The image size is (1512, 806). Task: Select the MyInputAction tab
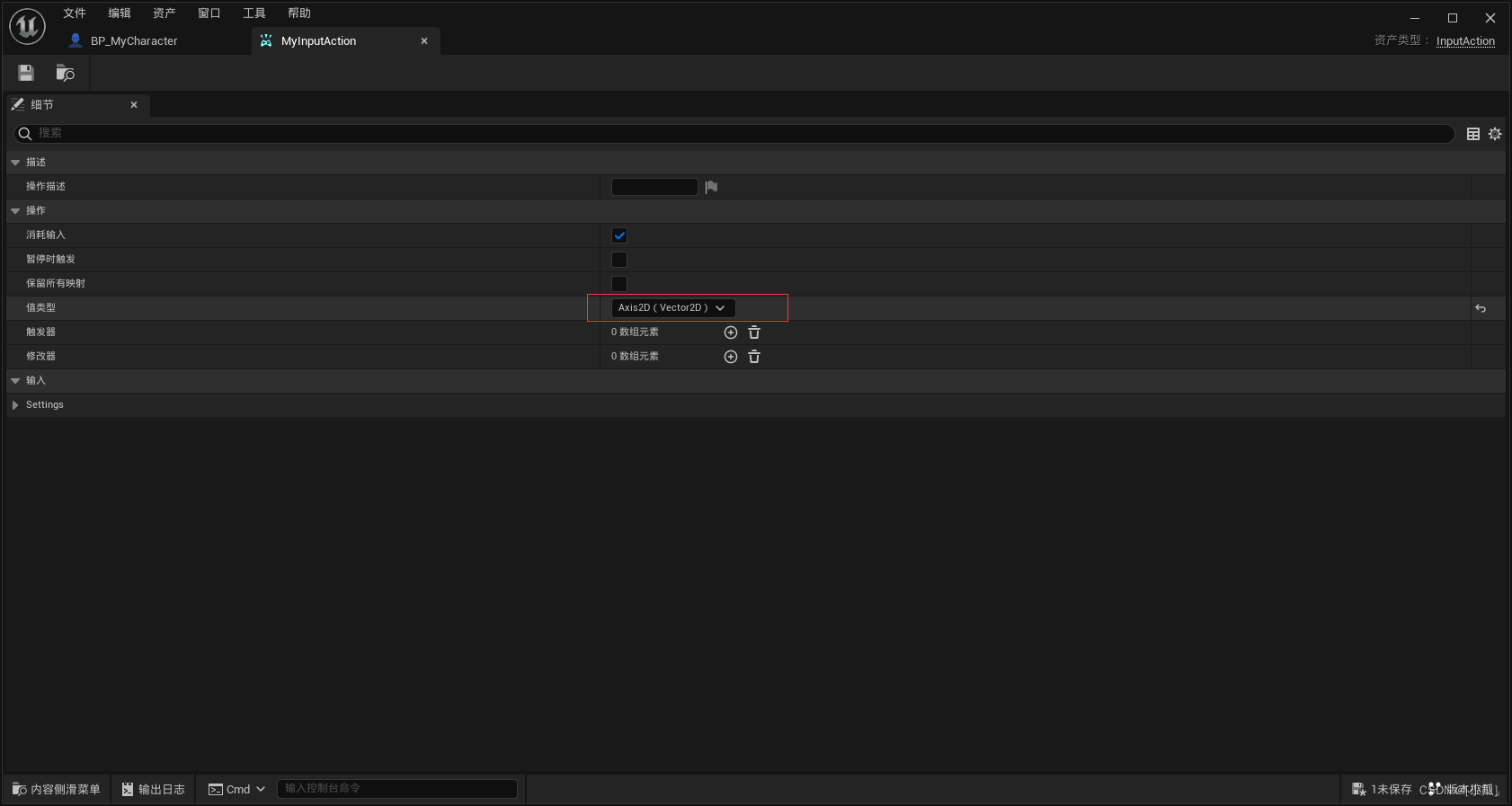[318, 40]
